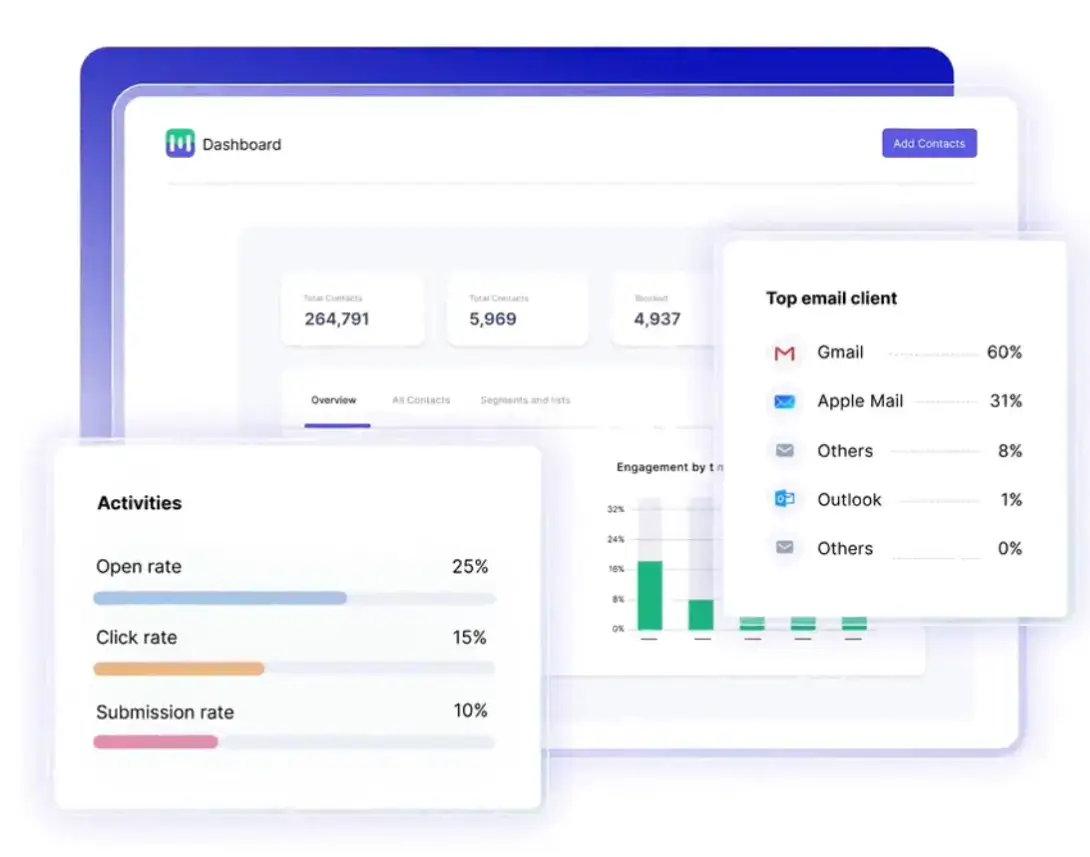Image resolution: width=1090 pixels, height=857 pixels.
Task: Click the Gmail 60% percentage value
Action: 1004,352
